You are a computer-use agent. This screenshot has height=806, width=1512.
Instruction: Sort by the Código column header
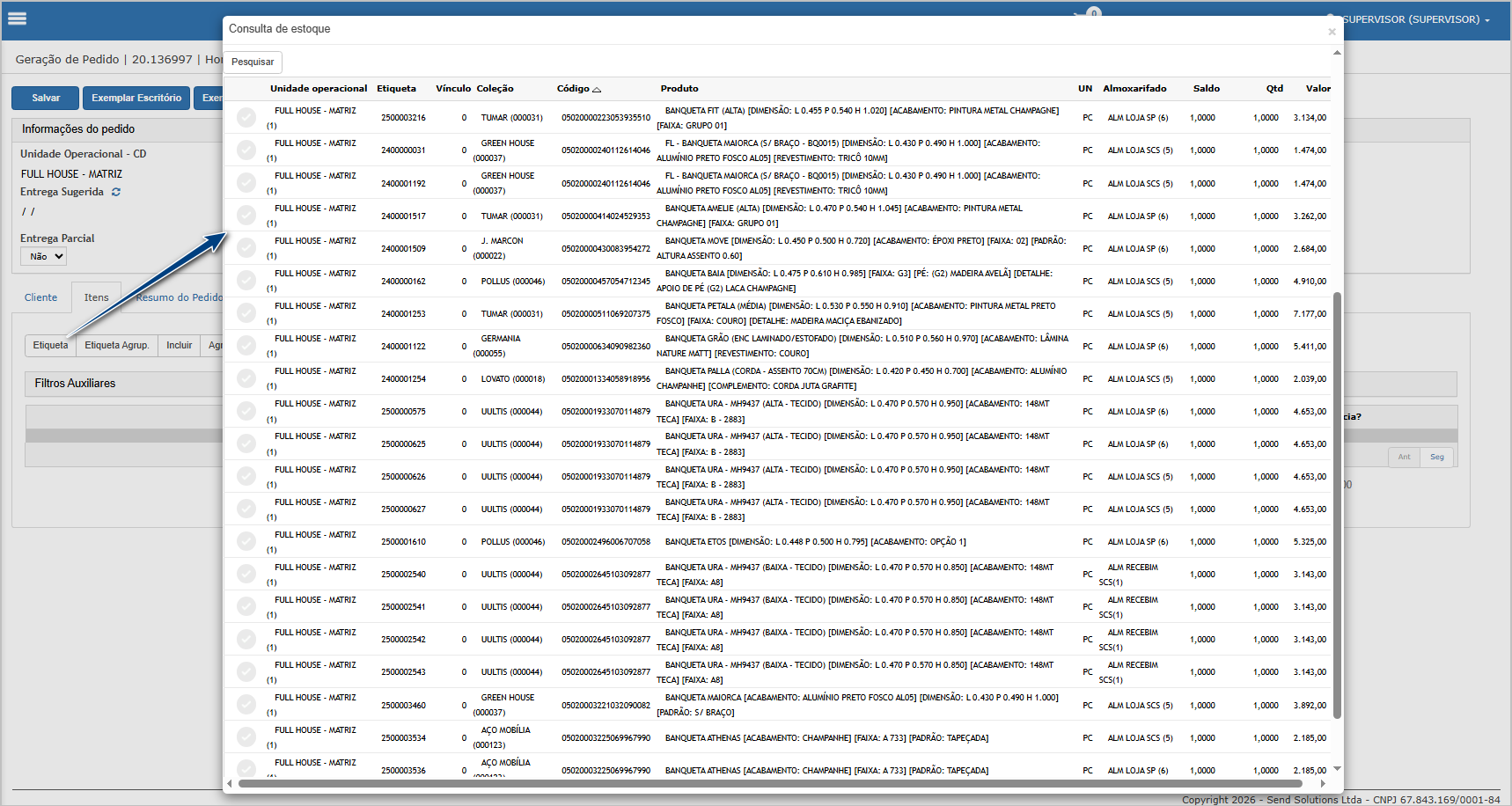coord(574,89)
